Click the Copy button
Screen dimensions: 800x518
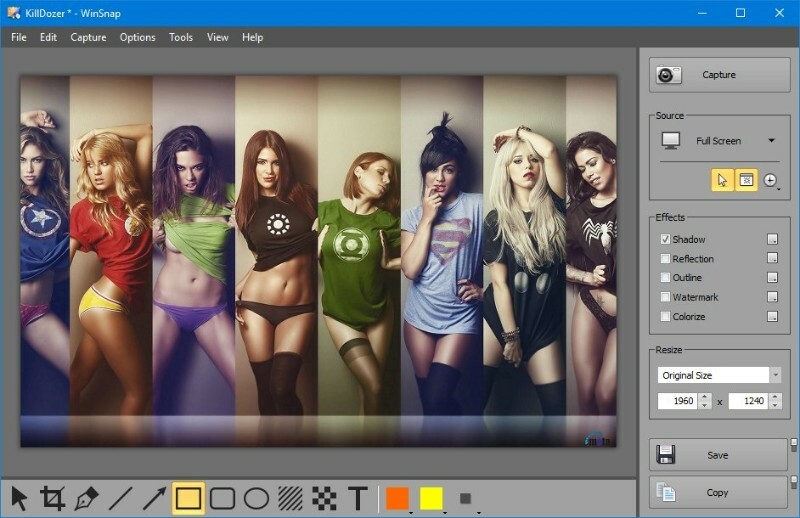point(718,492)
